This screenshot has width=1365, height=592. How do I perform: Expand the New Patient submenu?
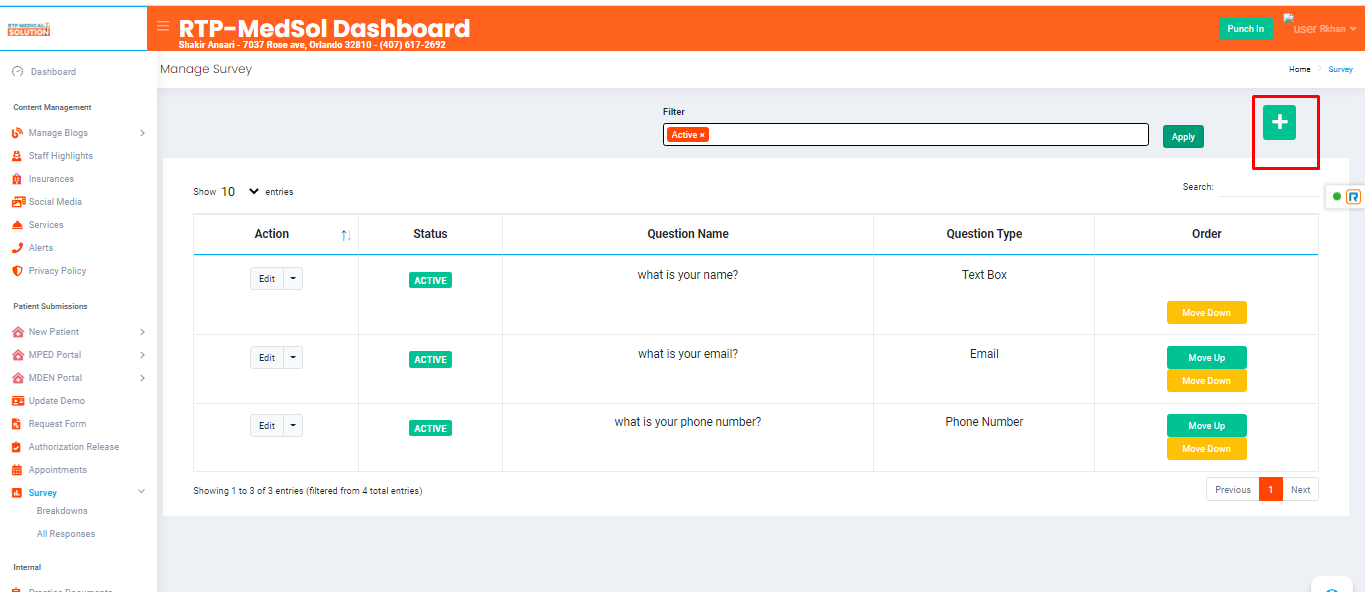pyautogui.click(x=142, y=332)
